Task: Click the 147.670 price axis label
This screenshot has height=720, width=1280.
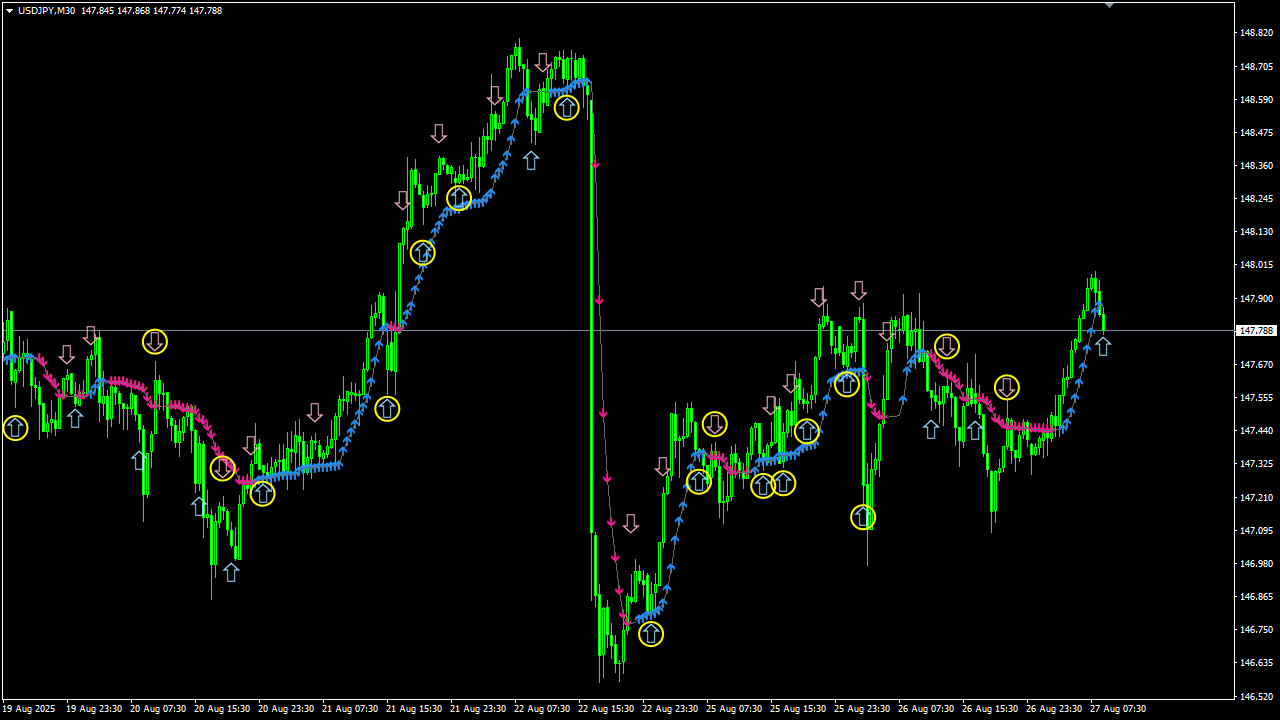Action: click(1255, 365)
